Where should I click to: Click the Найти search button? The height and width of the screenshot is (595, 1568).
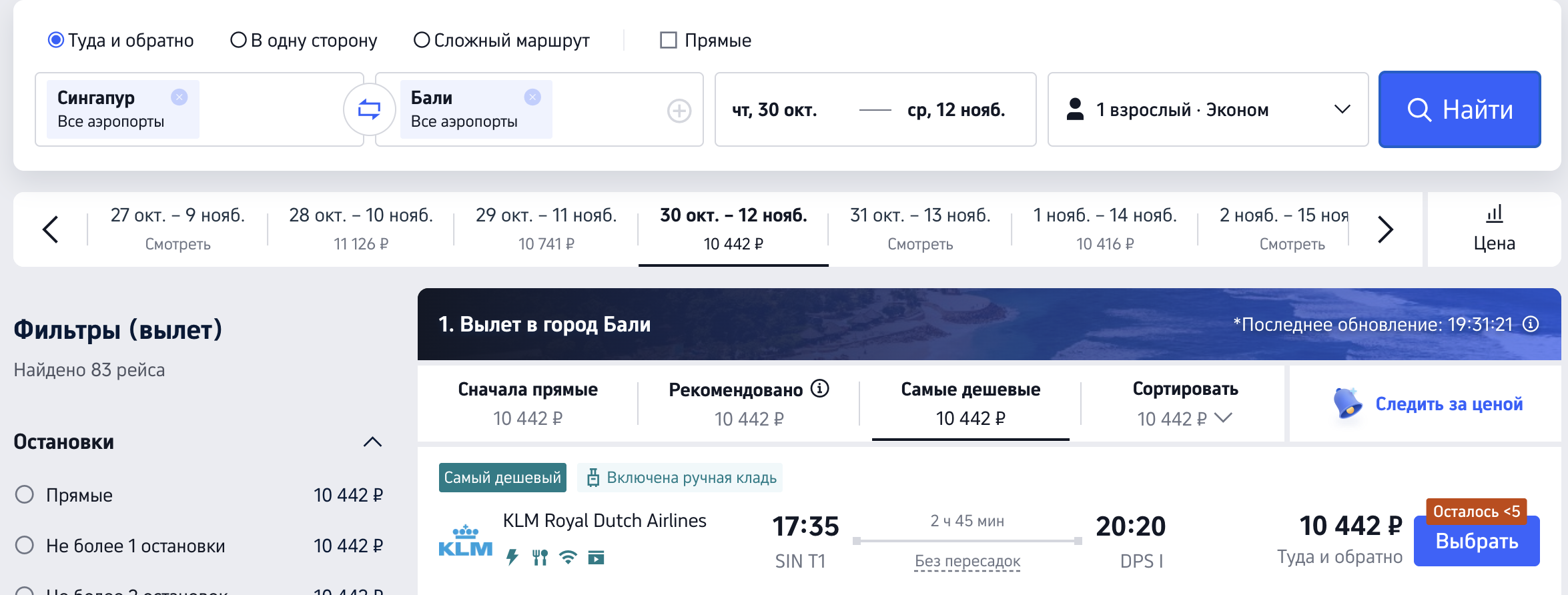tap(1459, 109)
